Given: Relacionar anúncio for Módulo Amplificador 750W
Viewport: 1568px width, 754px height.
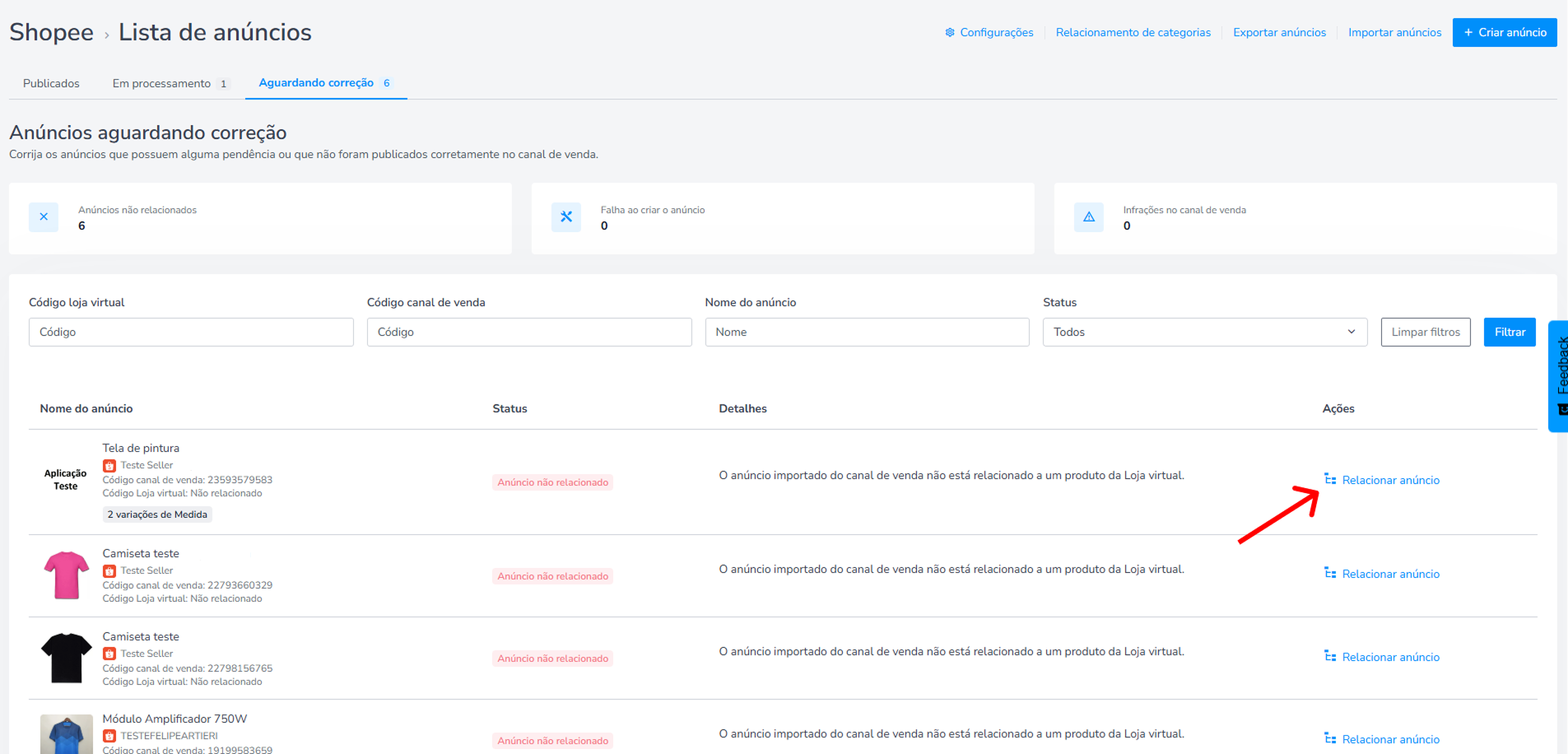Looking at the screenshot, I should click(x=1391, y=740).
